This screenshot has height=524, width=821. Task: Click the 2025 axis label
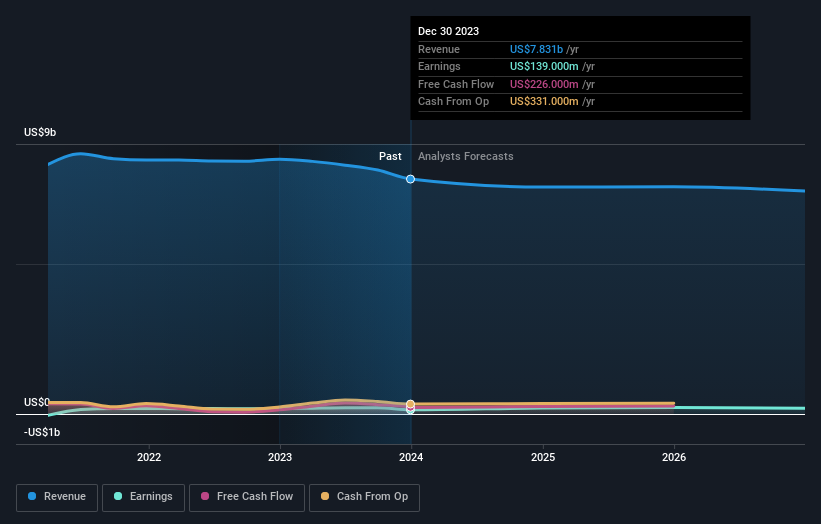pyautogui.click(x=543, y=457)
